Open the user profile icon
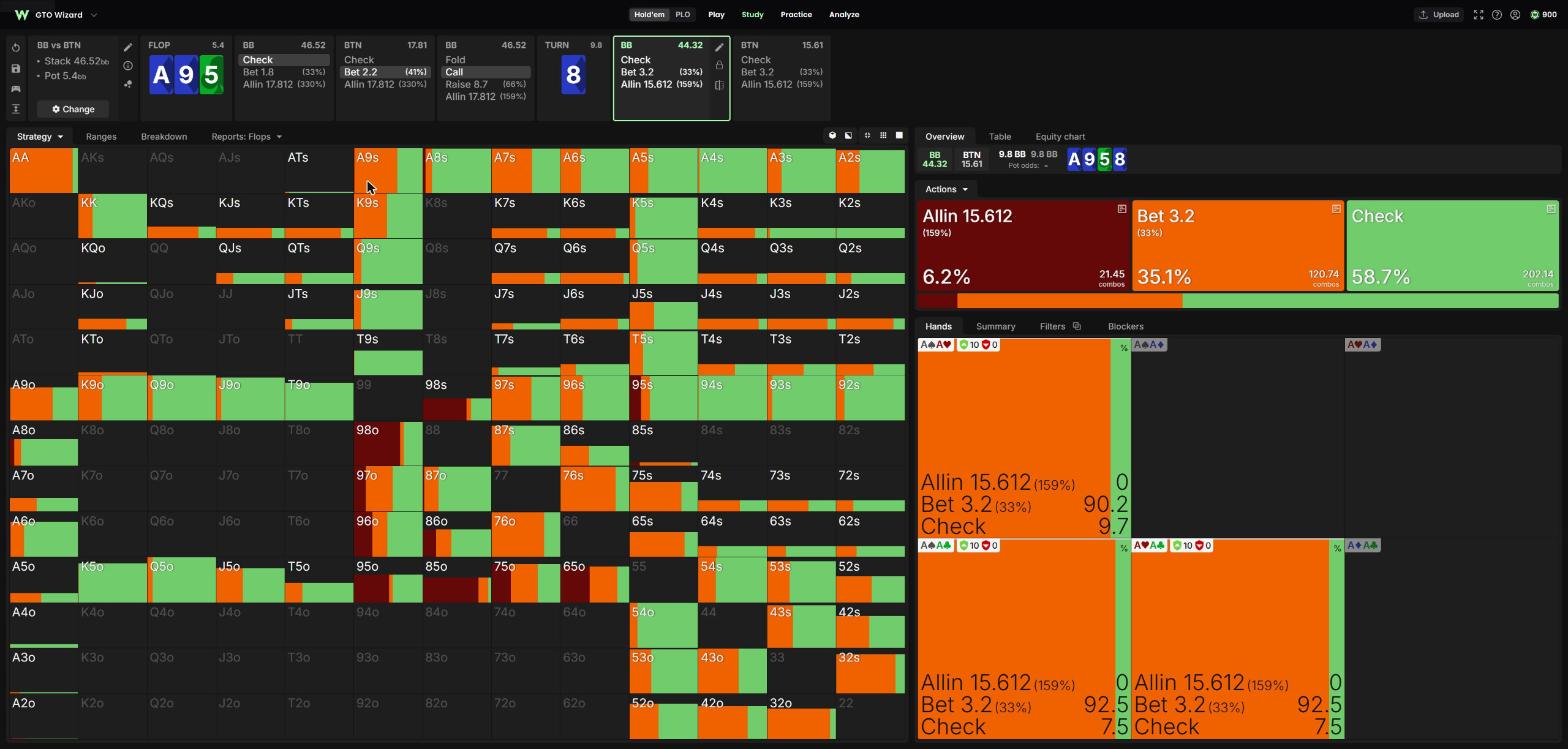The image size is (1568, 749). tap(1515, 15)
